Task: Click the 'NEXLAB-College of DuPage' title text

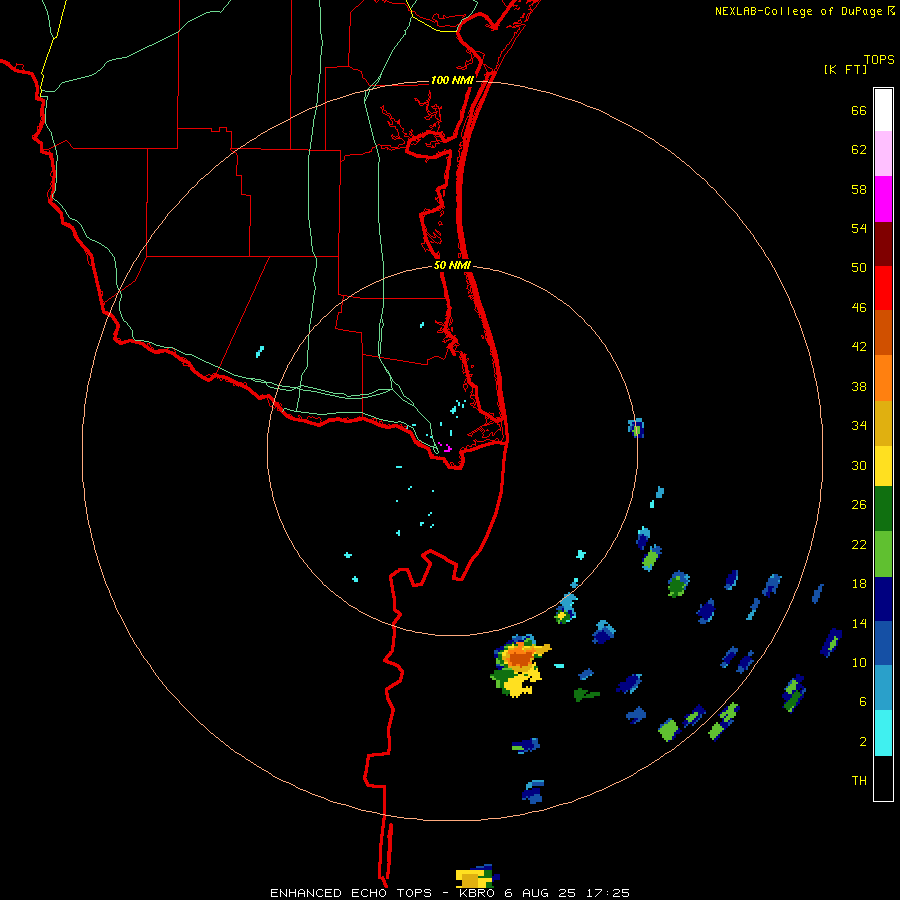Action: click(x=799, y=11)
